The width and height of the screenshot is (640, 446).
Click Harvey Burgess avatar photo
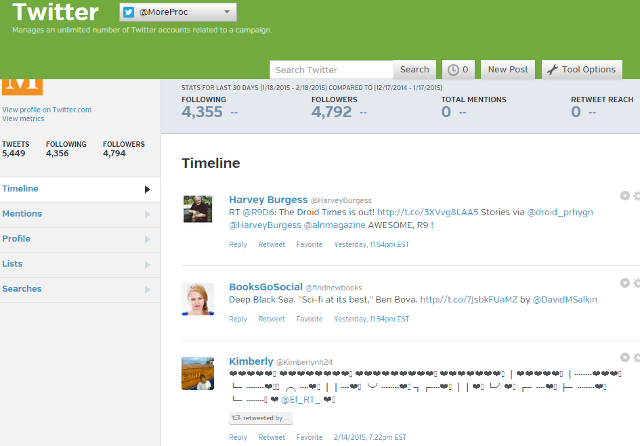[x=198, y=209]
